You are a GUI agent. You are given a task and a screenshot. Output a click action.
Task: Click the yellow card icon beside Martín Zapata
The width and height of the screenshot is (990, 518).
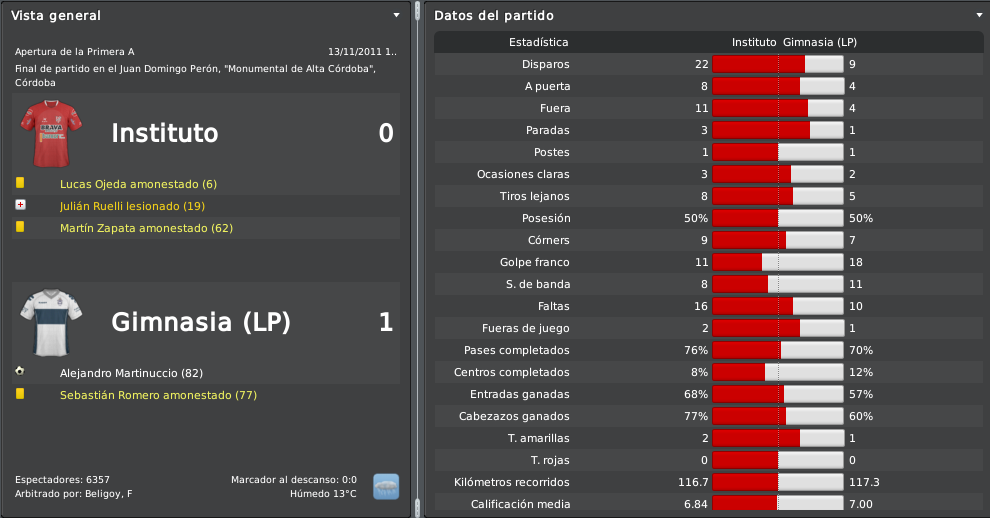(x=20, y=227)
